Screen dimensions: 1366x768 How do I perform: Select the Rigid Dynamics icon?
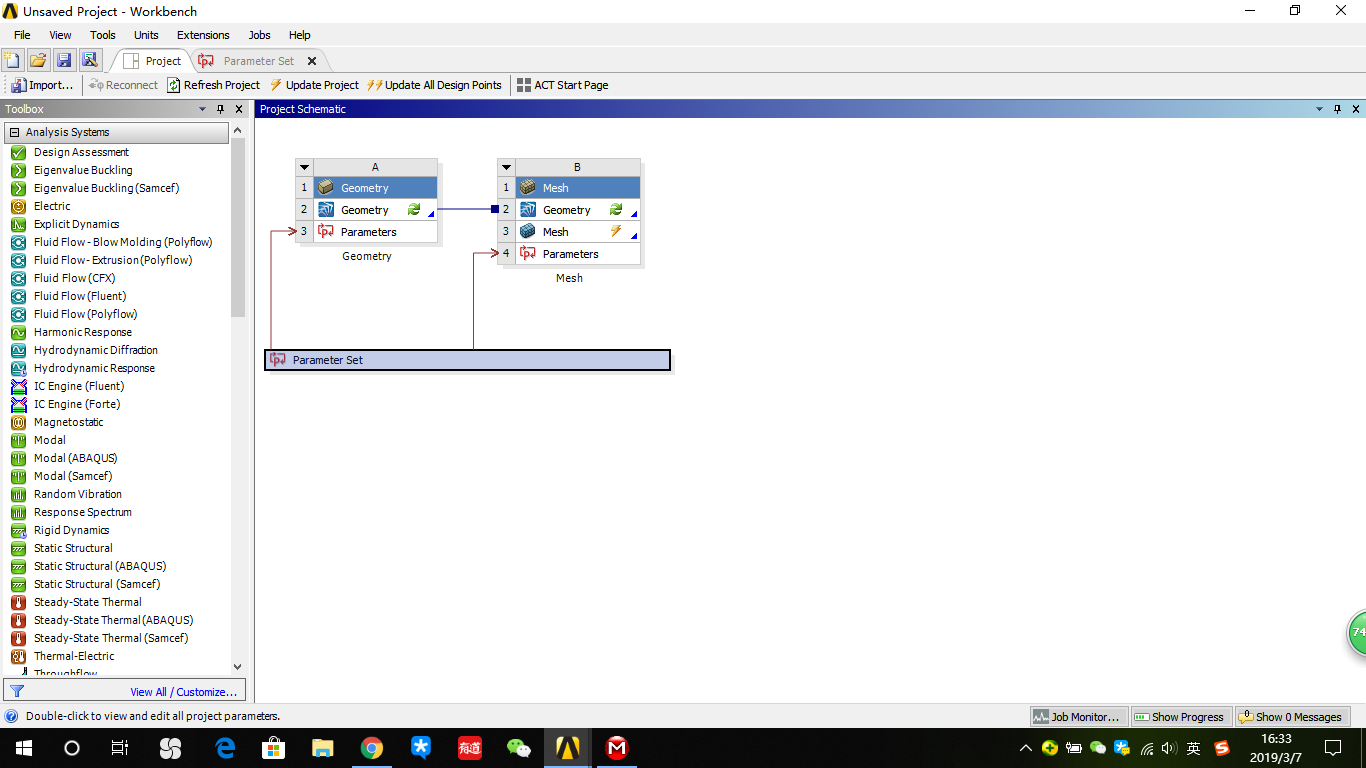pos(18,530)
